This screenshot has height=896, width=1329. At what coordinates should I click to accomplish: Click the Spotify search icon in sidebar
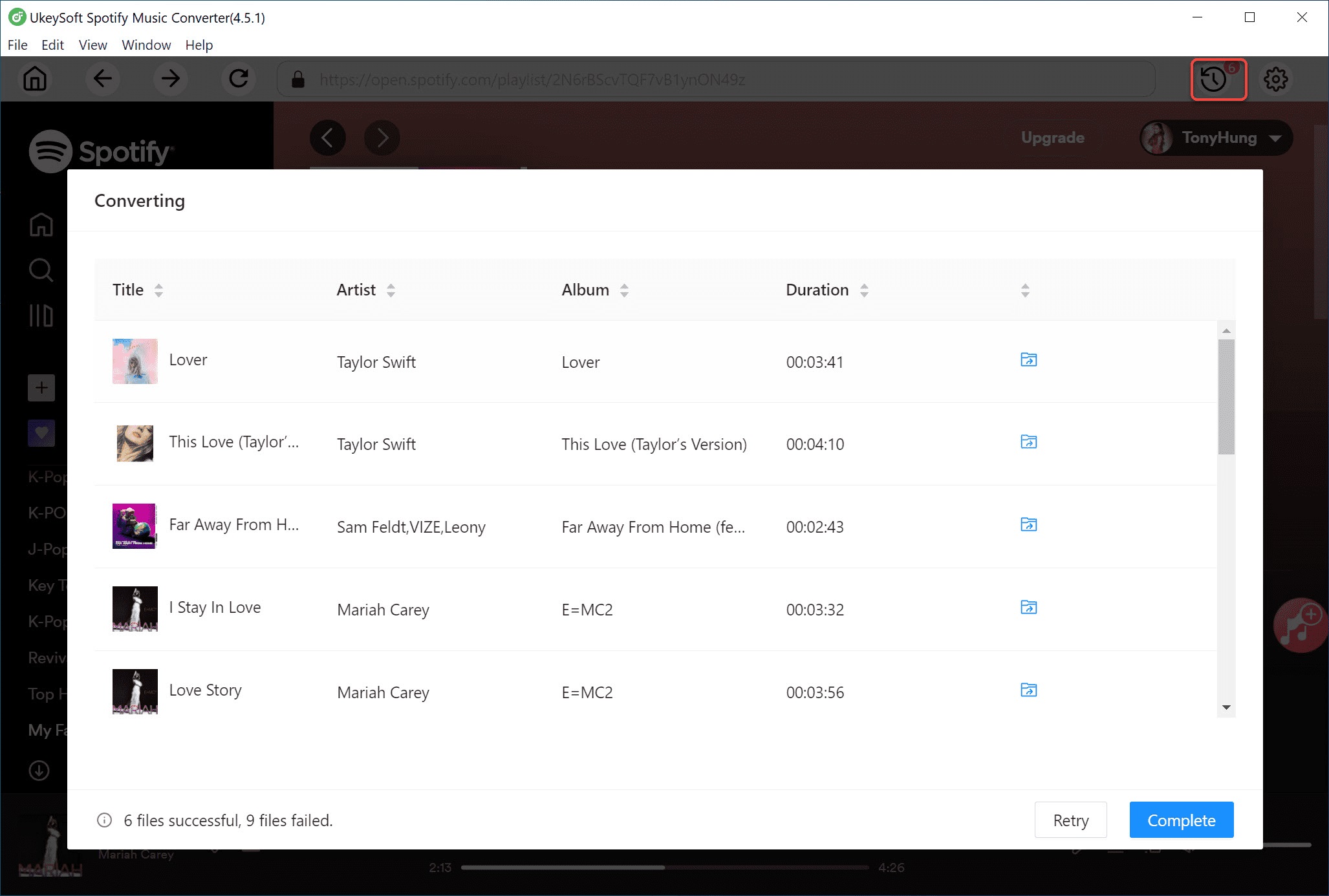pos(40,270)
